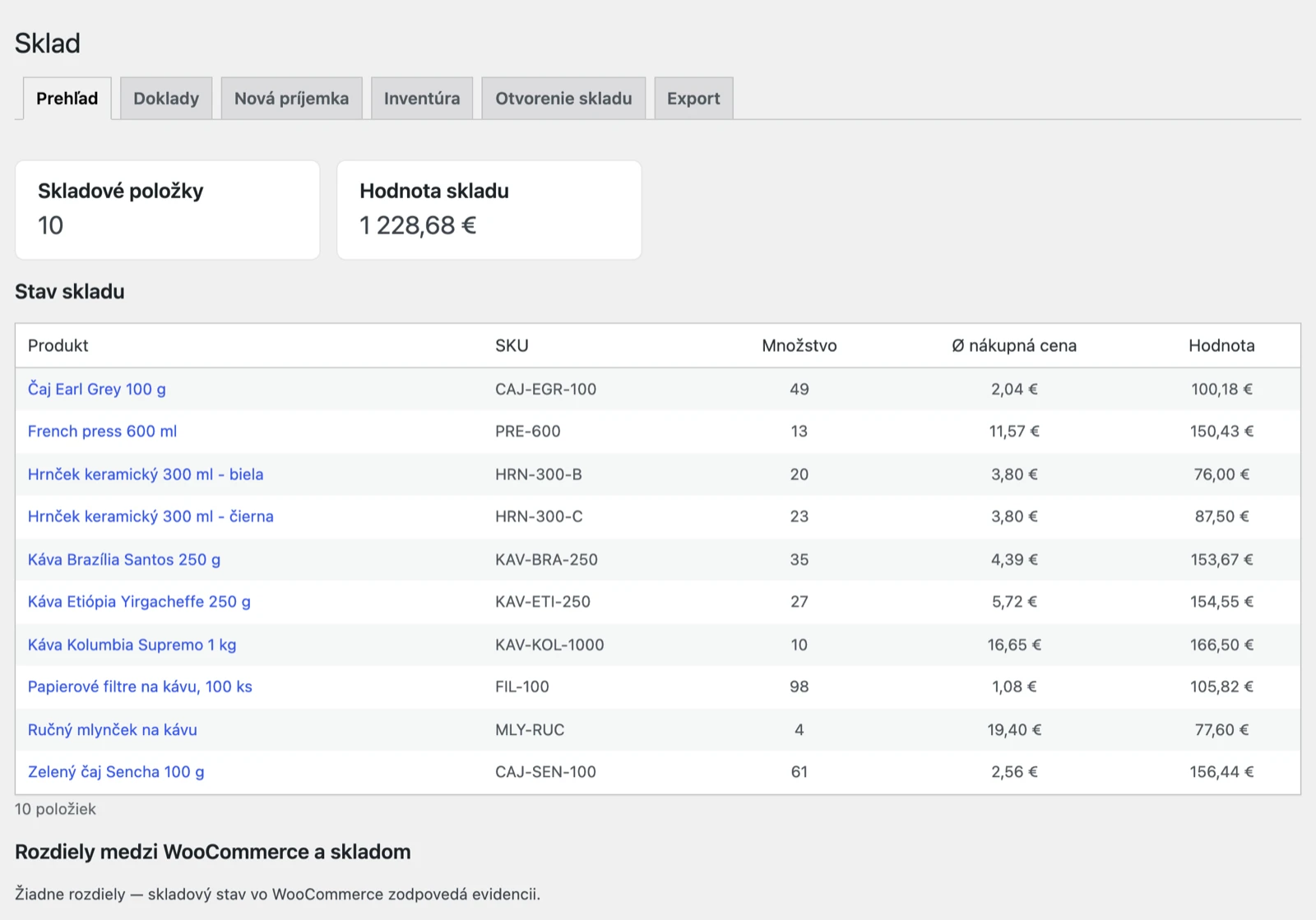This screenshot has height=920, width=1316.
Task: Select SKU text CAJ-EGR-100
Action: tap(546, 389)
